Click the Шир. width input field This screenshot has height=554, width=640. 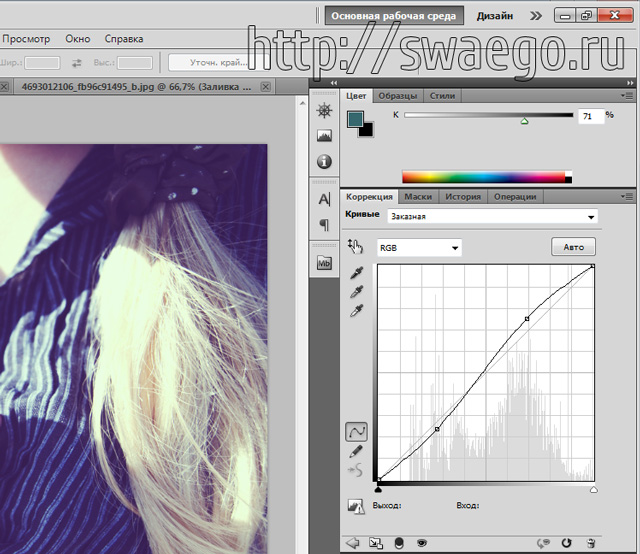42,63
